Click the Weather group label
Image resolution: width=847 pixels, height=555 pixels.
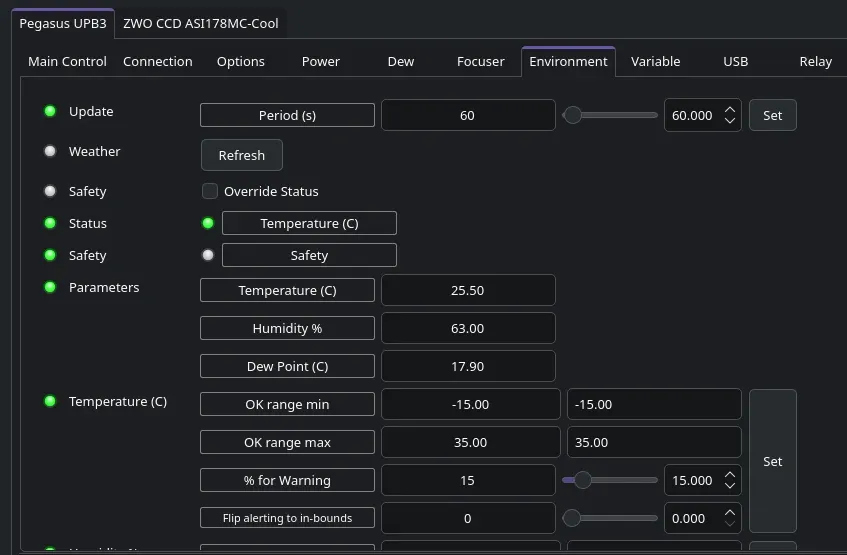95,151
